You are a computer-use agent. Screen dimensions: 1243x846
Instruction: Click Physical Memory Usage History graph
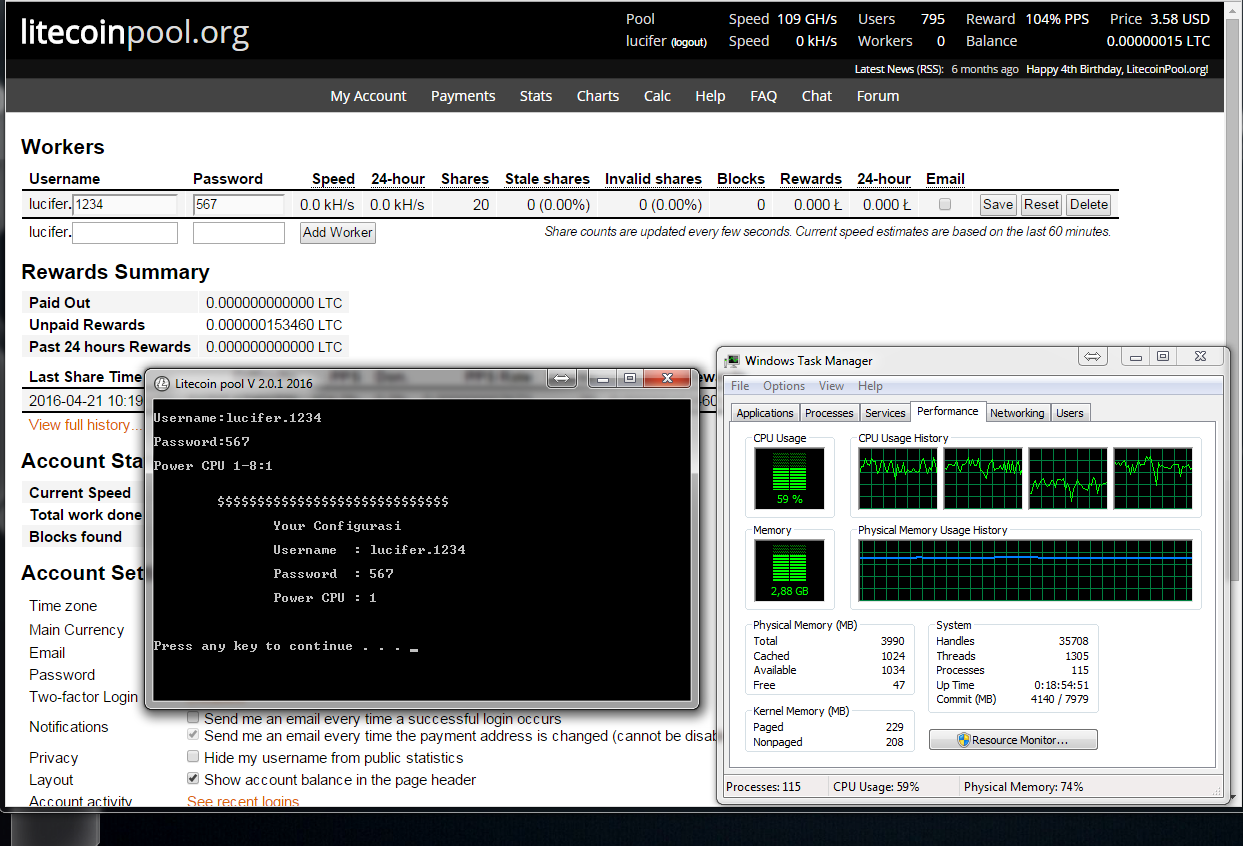tap(1025, 571)
